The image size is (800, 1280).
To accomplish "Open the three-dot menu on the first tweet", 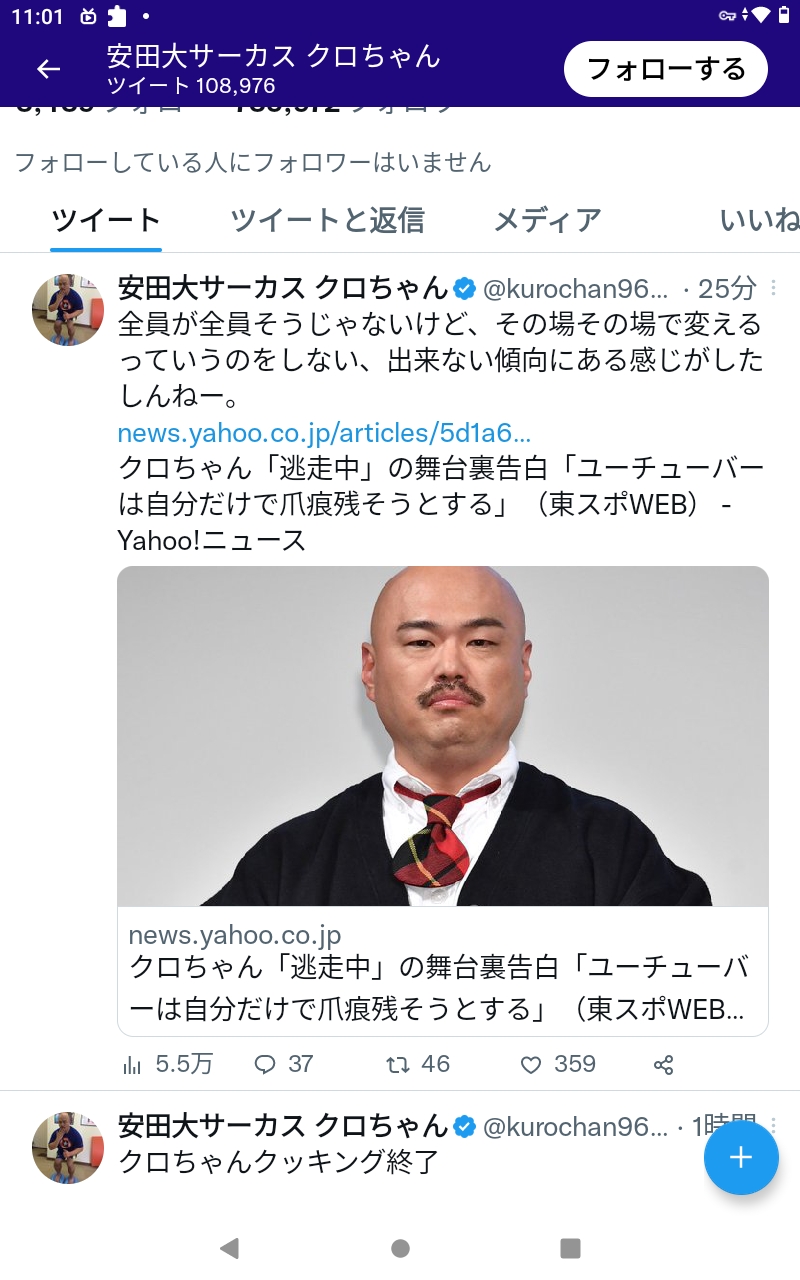I will (773, 289).
